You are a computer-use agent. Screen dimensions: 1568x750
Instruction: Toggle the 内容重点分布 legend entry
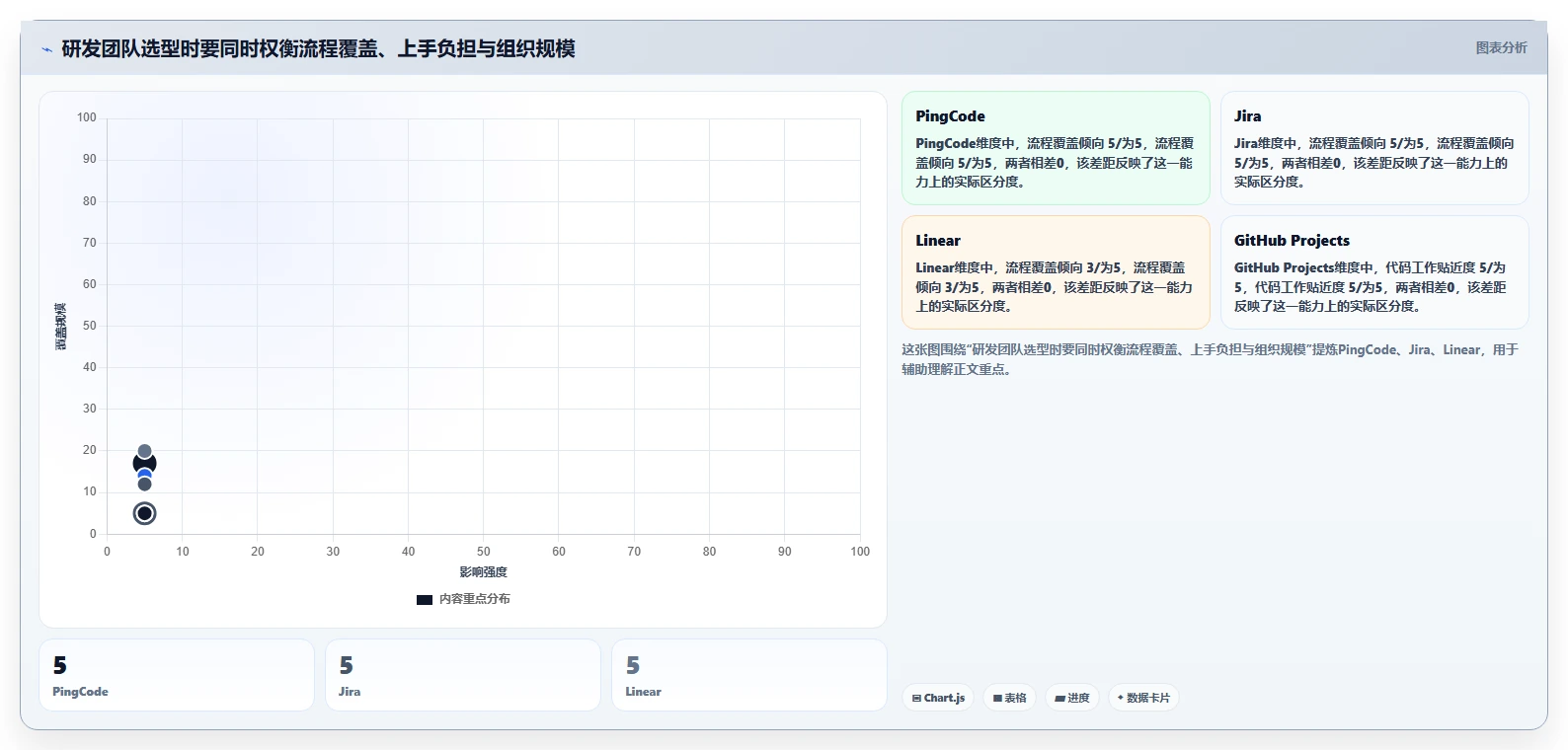coord(463,599)
